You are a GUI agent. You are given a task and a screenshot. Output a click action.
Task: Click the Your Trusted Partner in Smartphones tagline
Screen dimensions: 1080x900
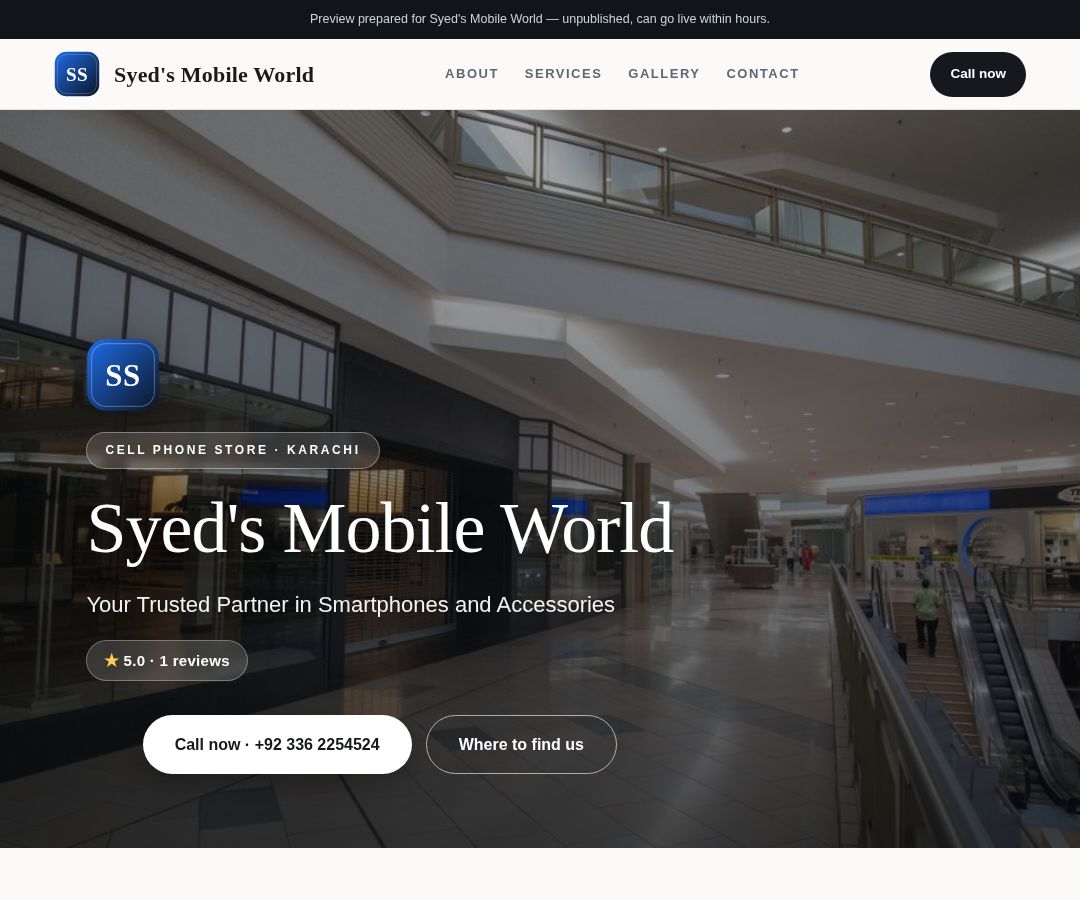coord(351,605)
